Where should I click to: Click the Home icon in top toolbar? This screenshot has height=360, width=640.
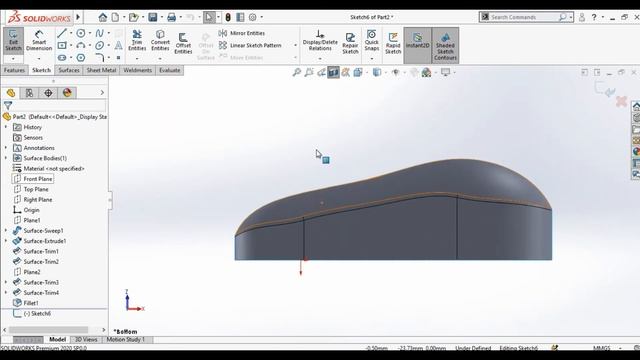point(102,17)
